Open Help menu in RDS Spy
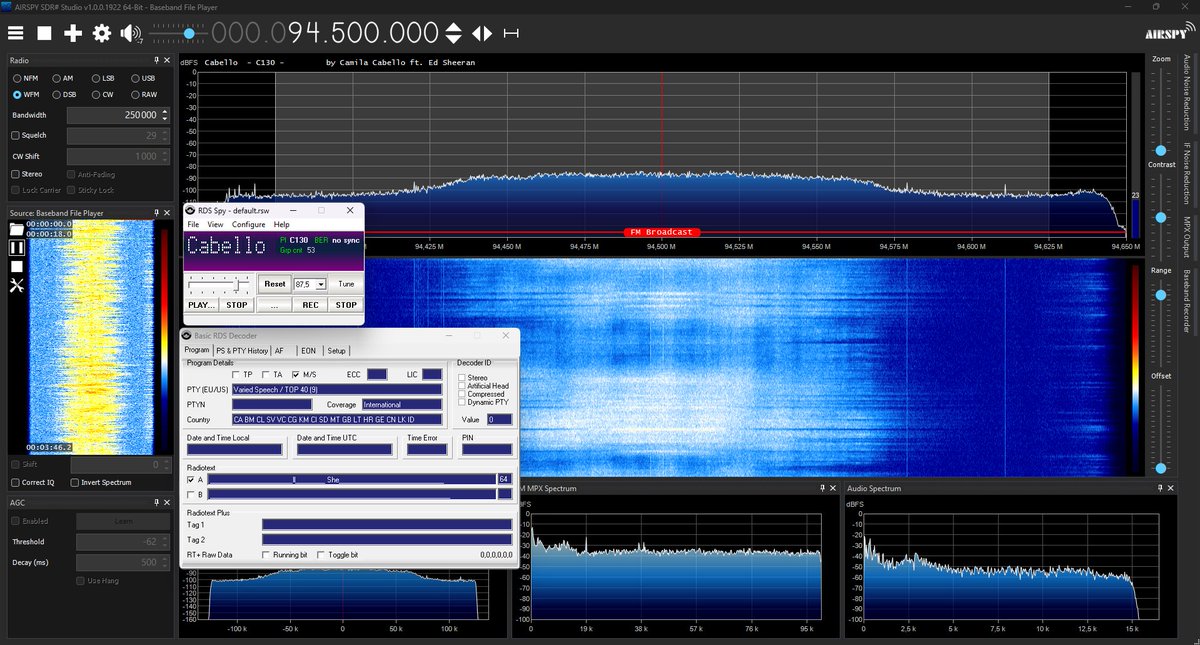1200x645 pixels. pyautogui.click(x=282, y=225)
